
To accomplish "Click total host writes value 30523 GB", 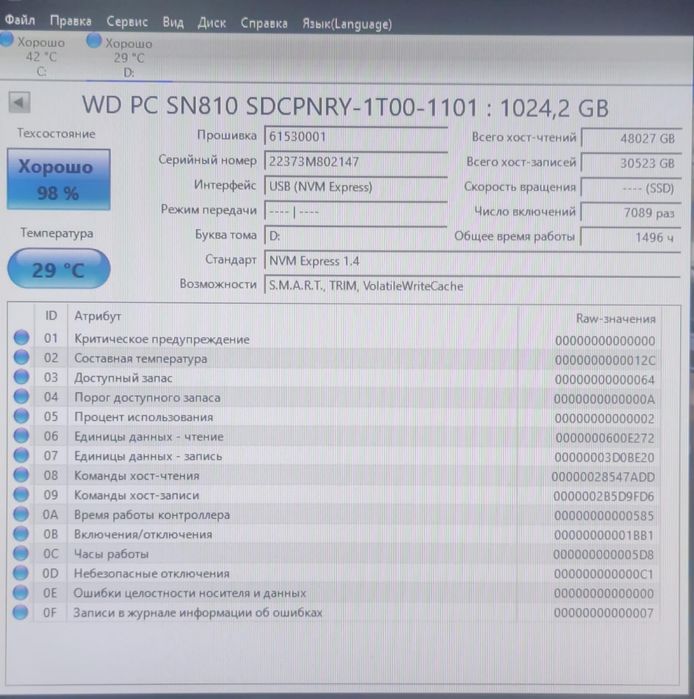I will point(631,163).
